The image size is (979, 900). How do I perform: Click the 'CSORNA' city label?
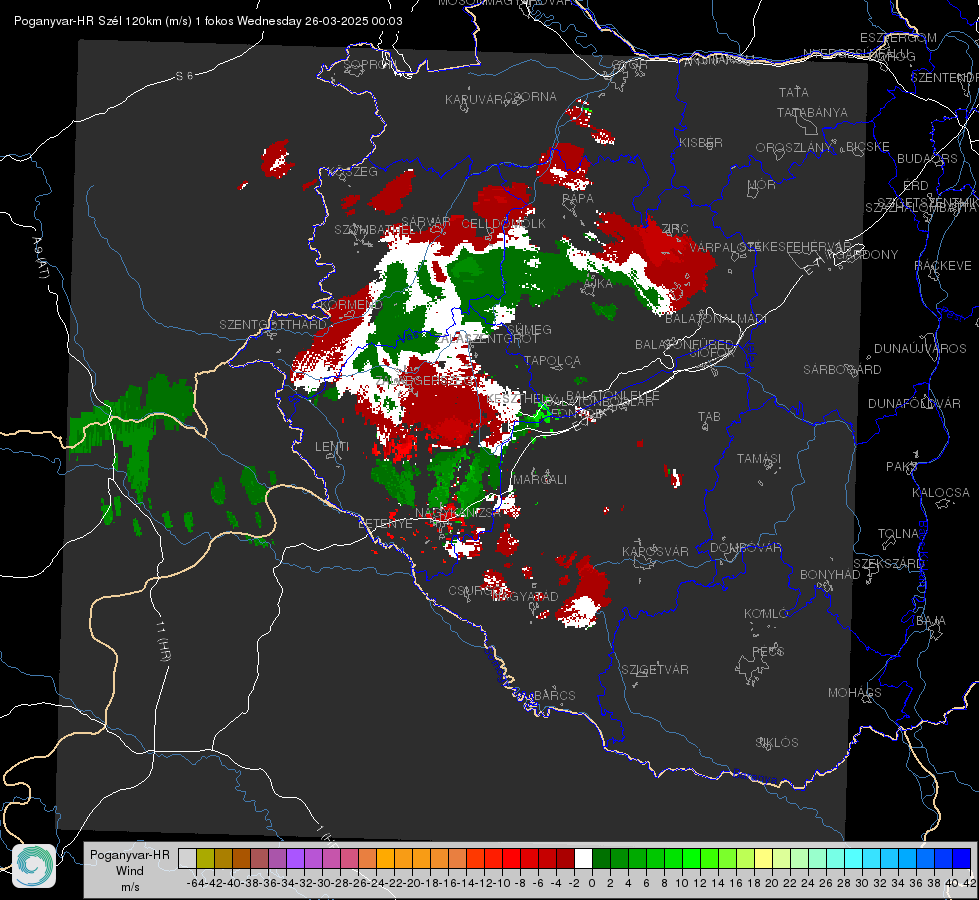(x=531, y=97)
